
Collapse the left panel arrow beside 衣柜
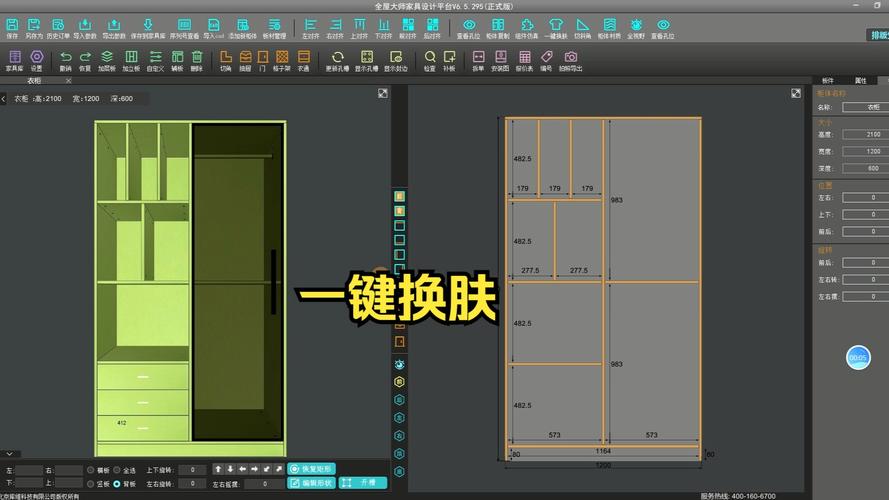click(x=4, y=98)
